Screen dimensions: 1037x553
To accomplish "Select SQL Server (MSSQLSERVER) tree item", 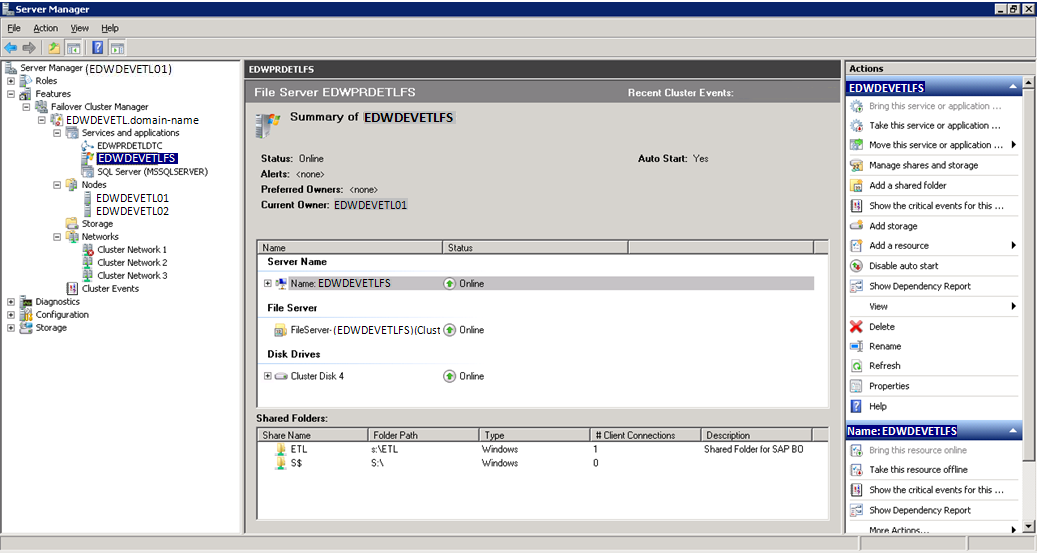I will (152, 171).
